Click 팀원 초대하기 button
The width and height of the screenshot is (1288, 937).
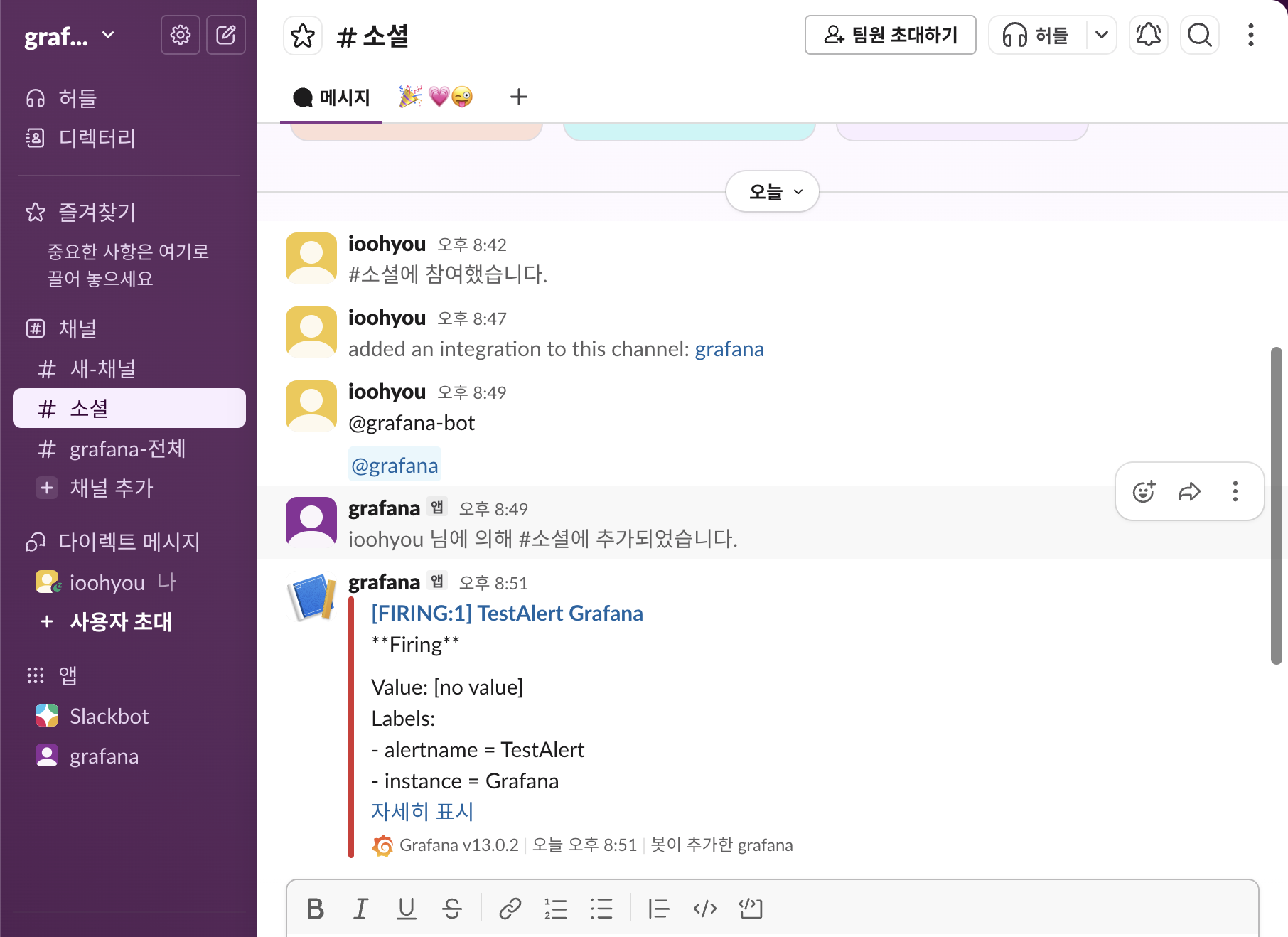click(x=890, y=35)
